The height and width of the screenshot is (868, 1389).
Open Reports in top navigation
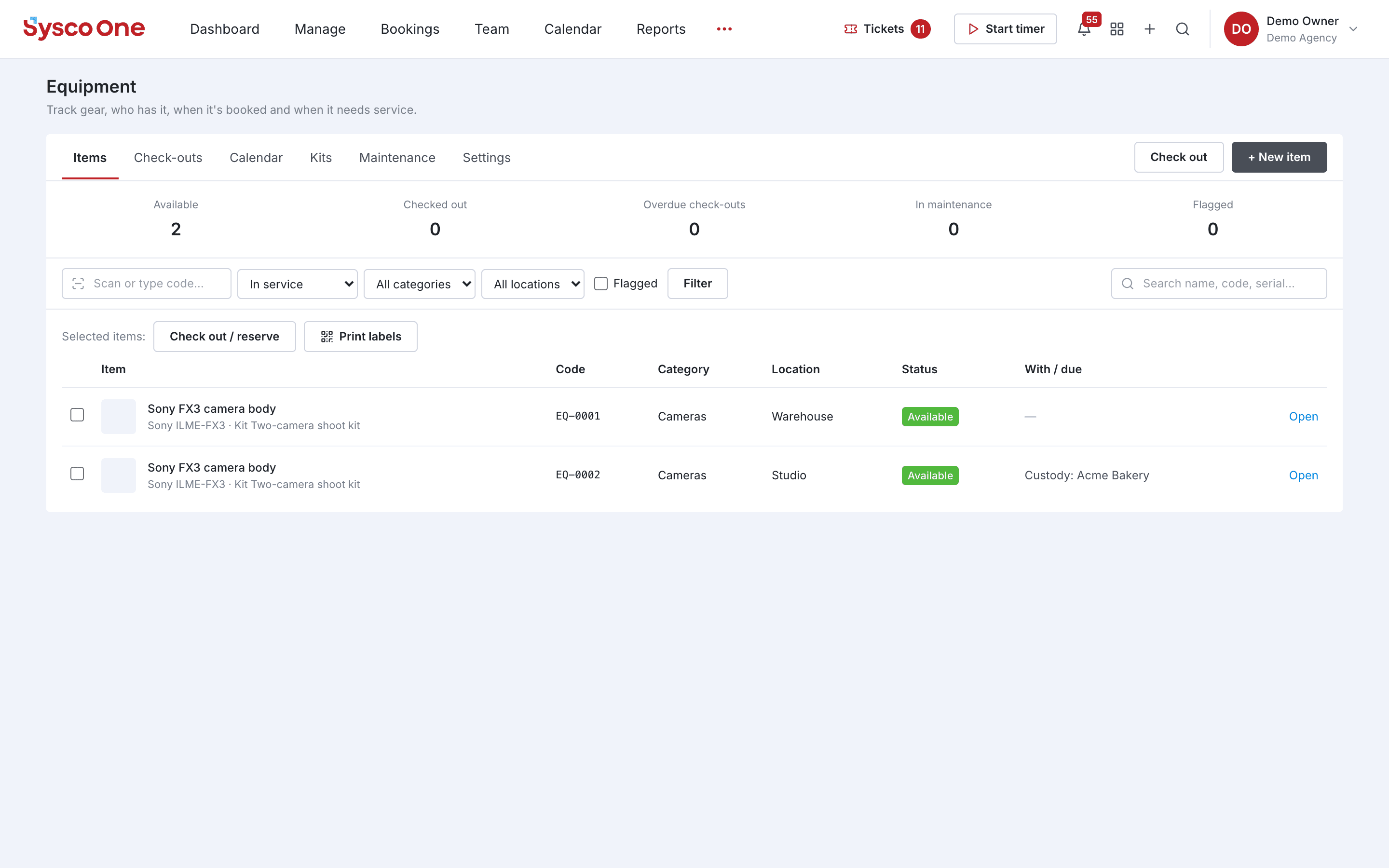click(661, 29)
